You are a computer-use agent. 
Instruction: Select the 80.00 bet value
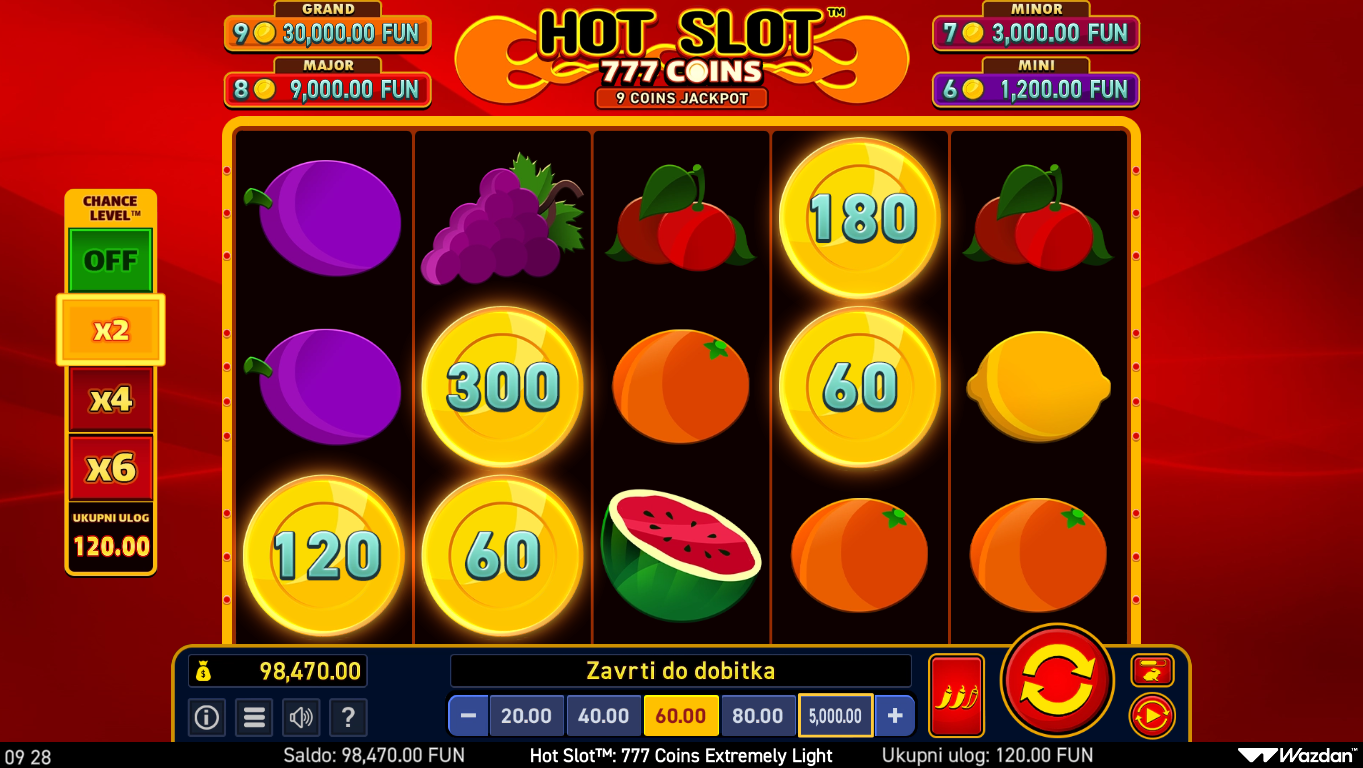pyautogui.click(x=758, y=716)
